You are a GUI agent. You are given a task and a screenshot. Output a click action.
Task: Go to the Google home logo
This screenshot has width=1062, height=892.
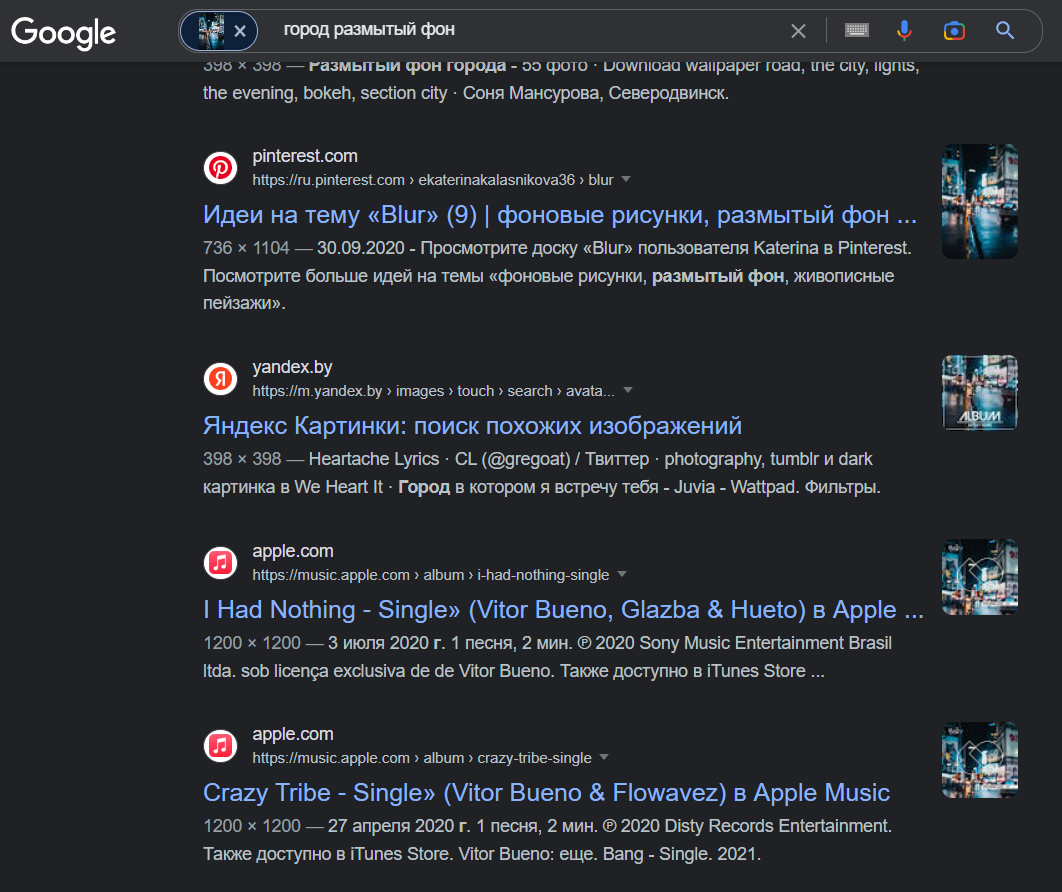tap(64, 32)
